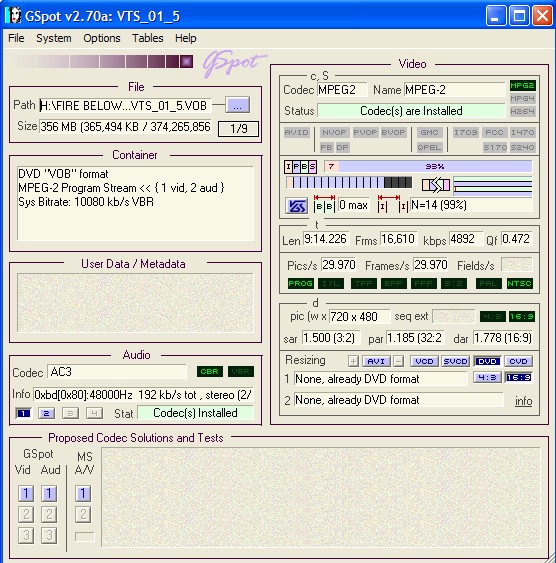Click the resize arrow icon beside frame bar
556x563 pixels.
(436, 185)
